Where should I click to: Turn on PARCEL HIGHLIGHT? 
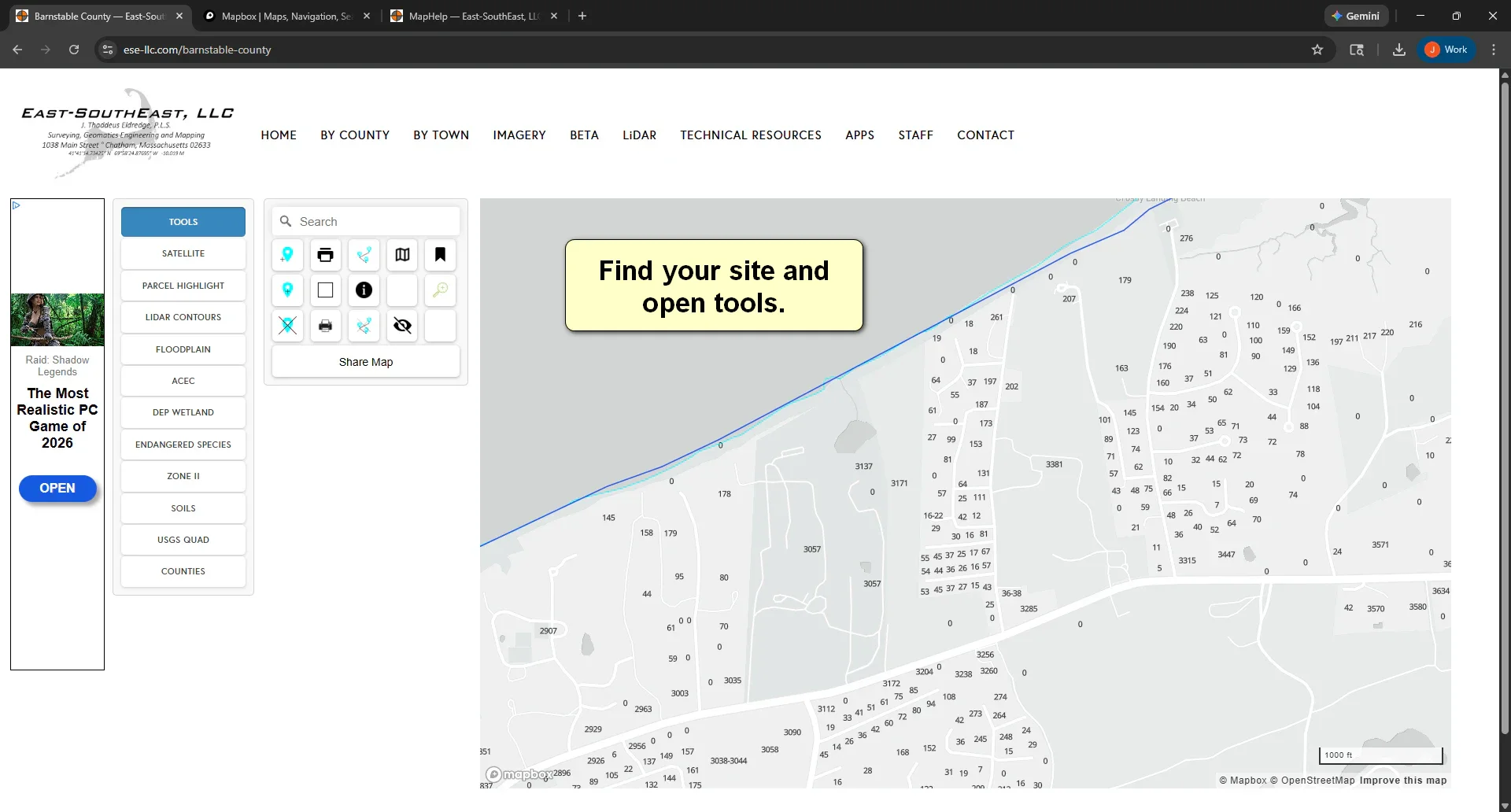183,285
